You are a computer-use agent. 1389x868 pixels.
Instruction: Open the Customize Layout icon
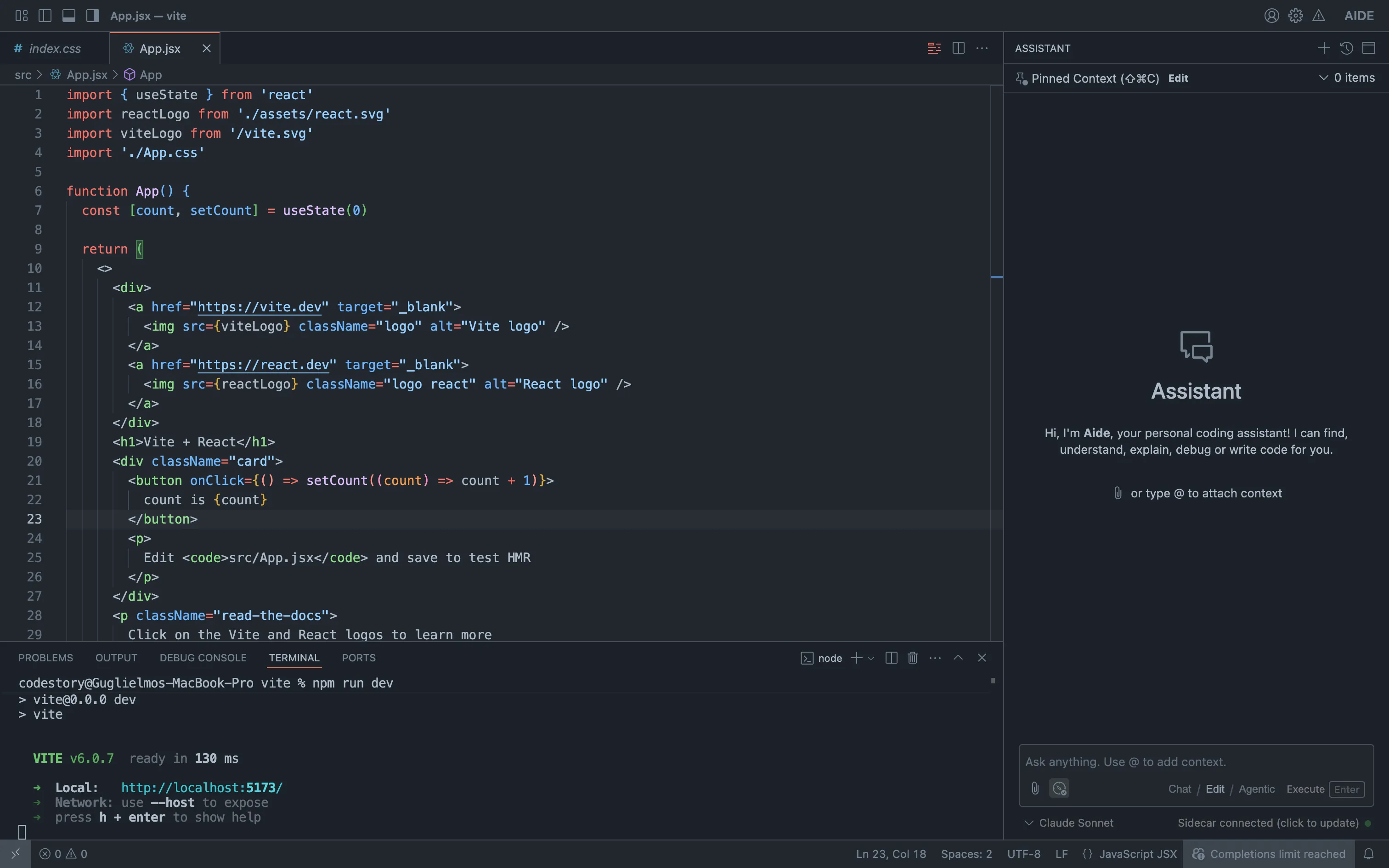[21, 16]
